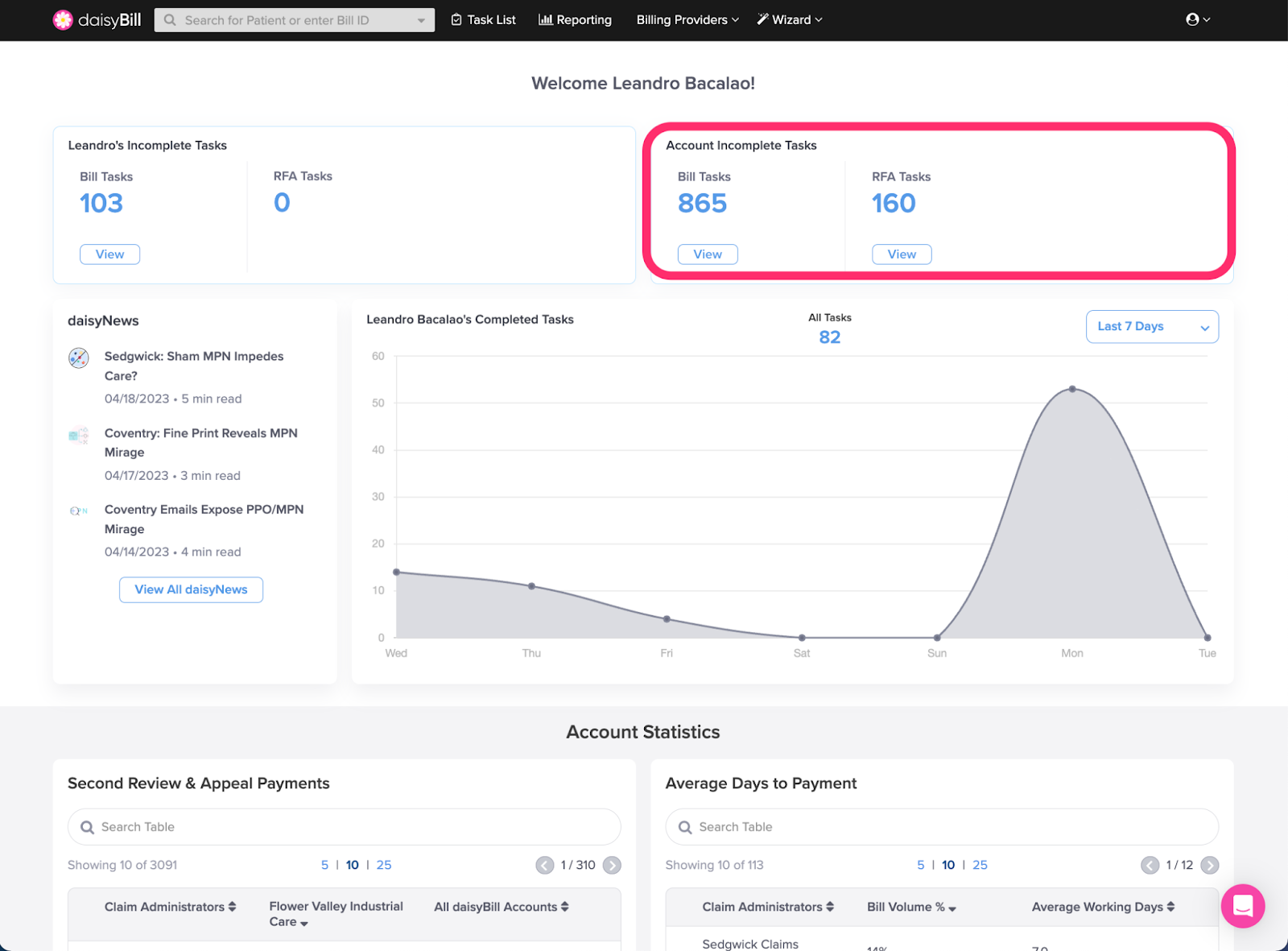Image resolution: width=1288 pixels, height=951 pixels.
Task: Click the Friday data point on chart
Action: [667, 619]
